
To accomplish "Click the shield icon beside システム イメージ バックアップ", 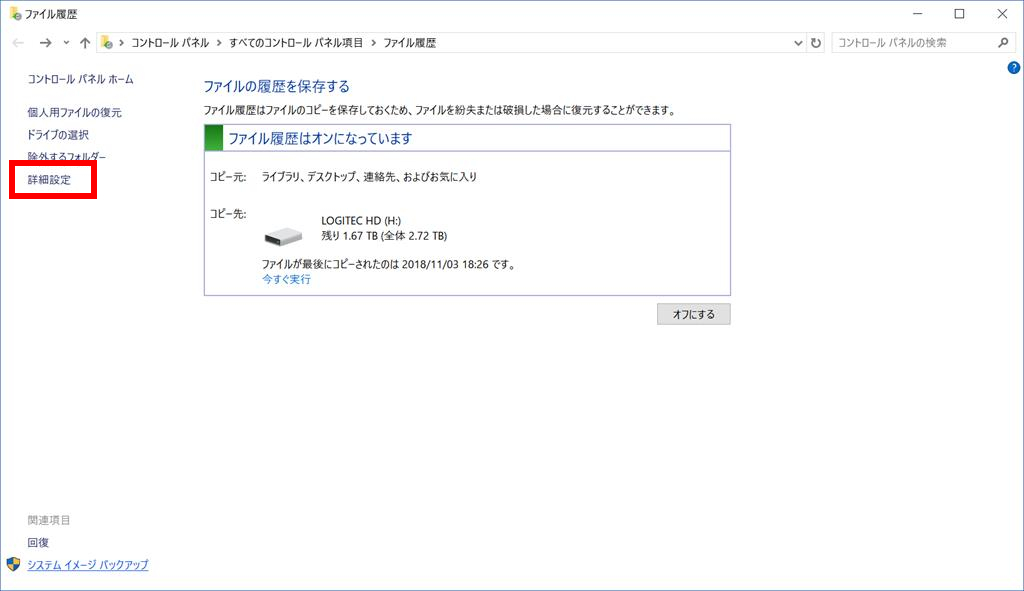I will pyautogui.click(x=14, y=565).
